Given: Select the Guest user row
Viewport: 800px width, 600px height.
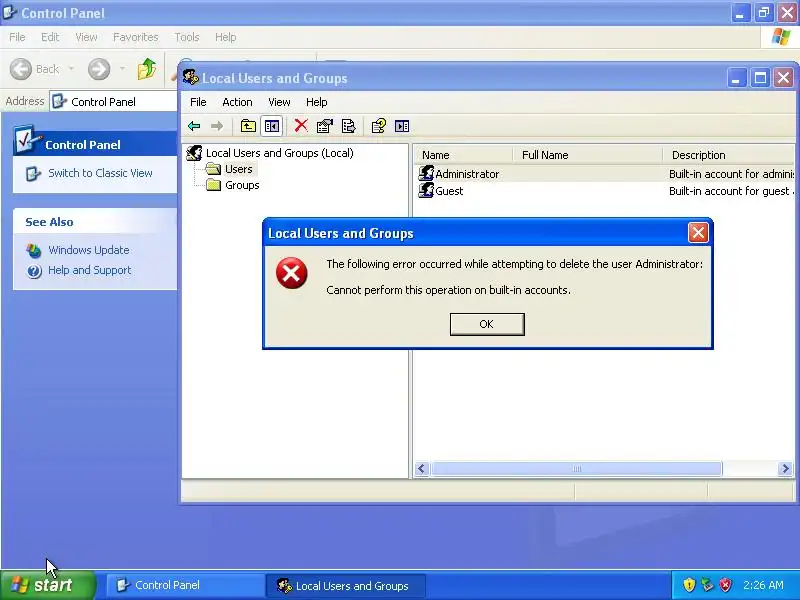Looking at the screenshot, I should [605, 191].
